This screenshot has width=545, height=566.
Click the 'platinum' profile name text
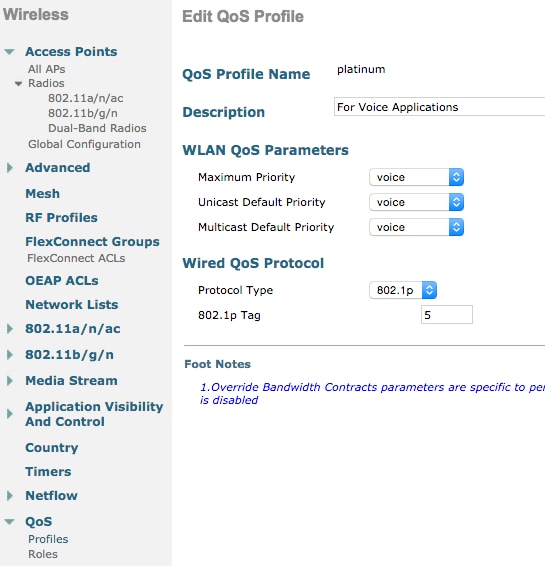[361, 69]
